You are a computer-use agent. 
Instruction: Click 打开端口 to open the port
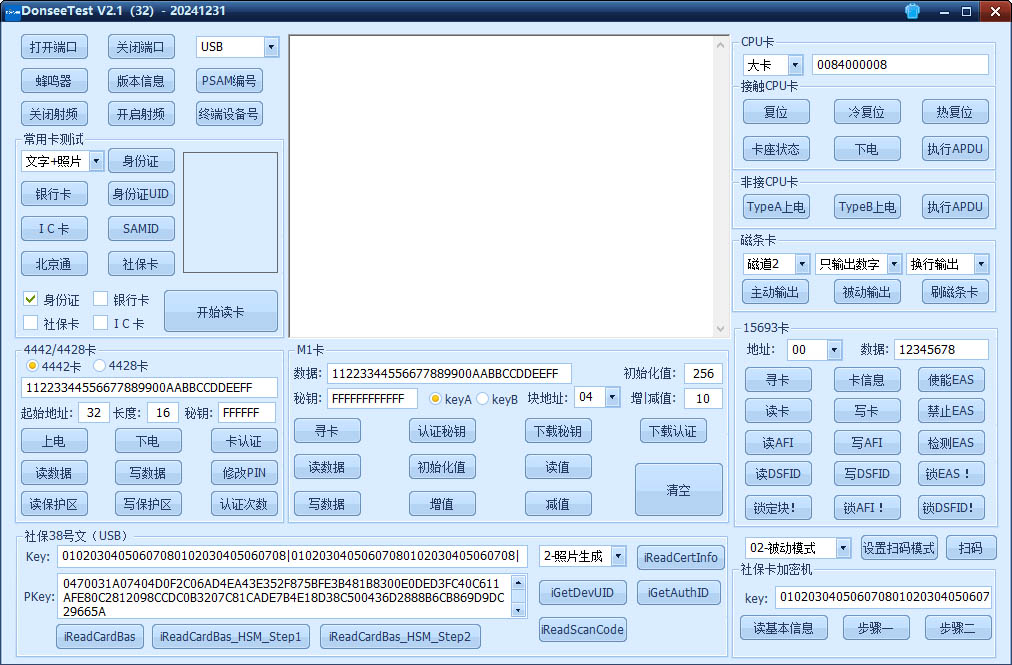(54, 46)
